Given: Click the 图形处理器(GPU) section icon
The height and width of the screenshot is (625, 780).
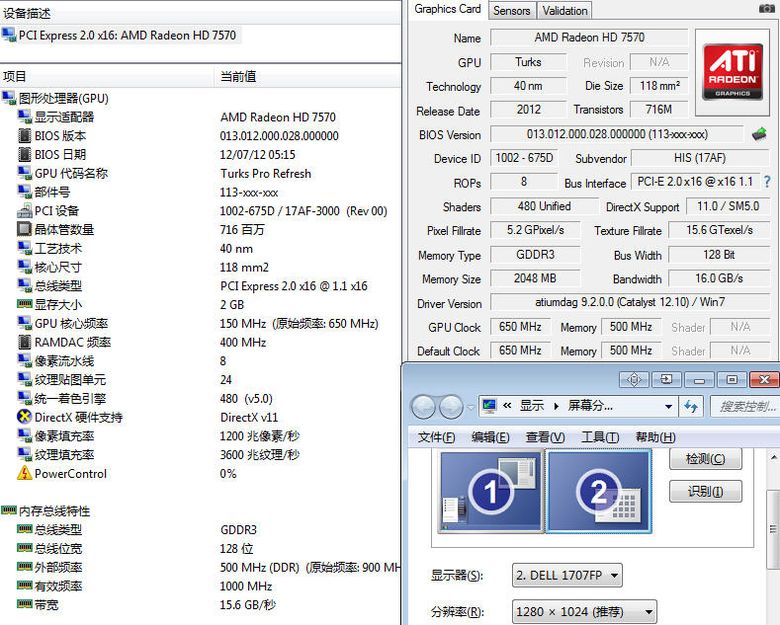Looking at the screenshot, I should 8,98.
